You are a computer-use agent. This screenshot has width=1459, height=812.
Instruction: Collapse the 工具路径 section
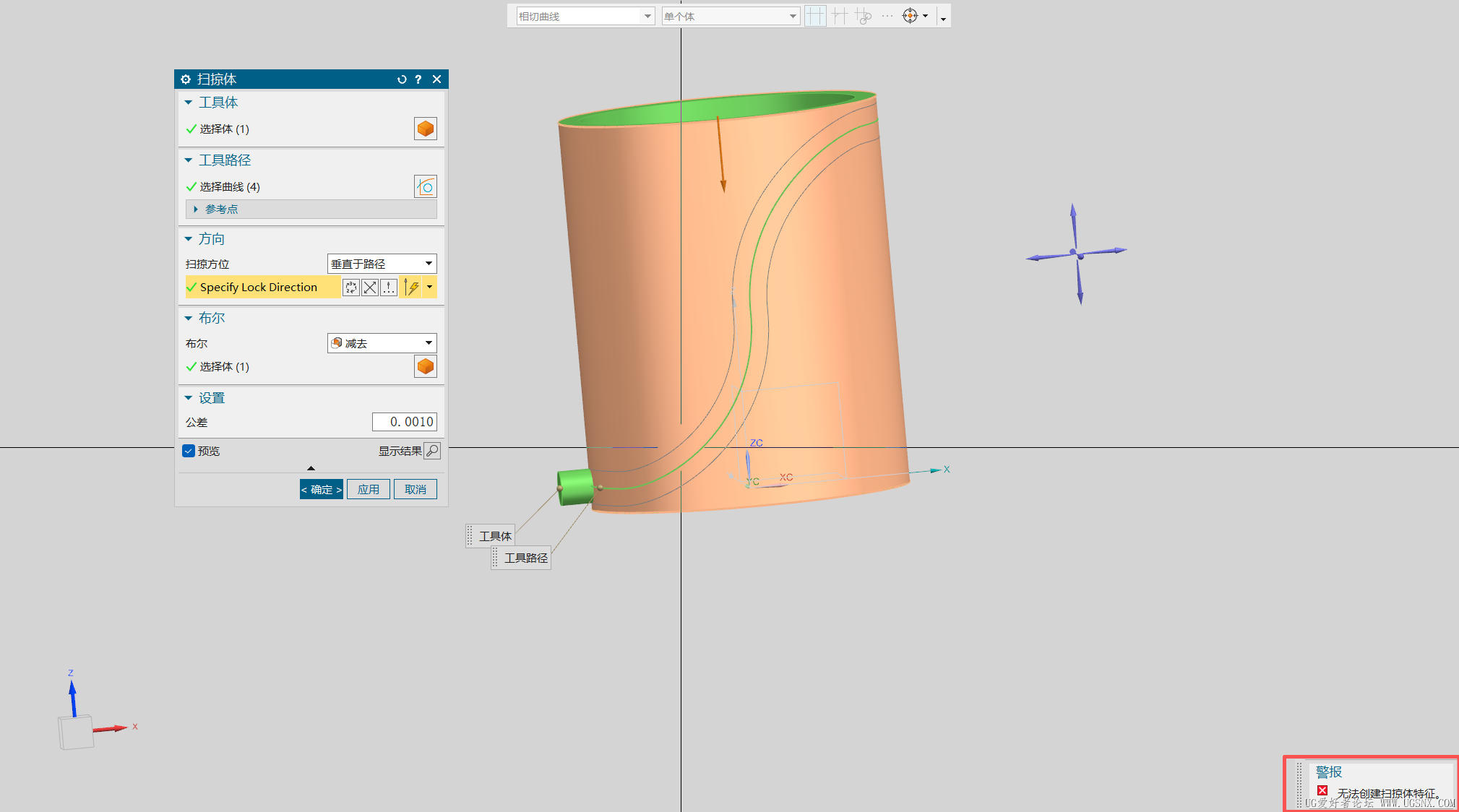tap(189, 160)
